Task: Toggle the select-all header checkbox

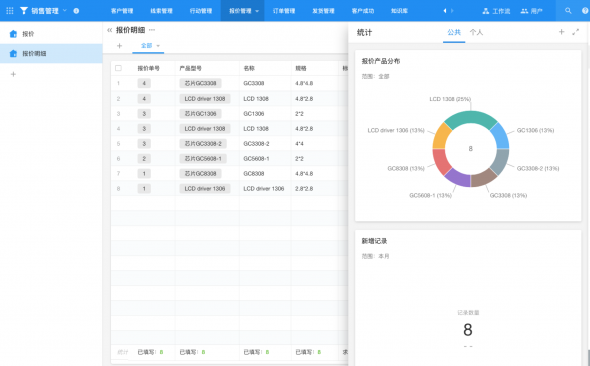Action: [118, 68]
